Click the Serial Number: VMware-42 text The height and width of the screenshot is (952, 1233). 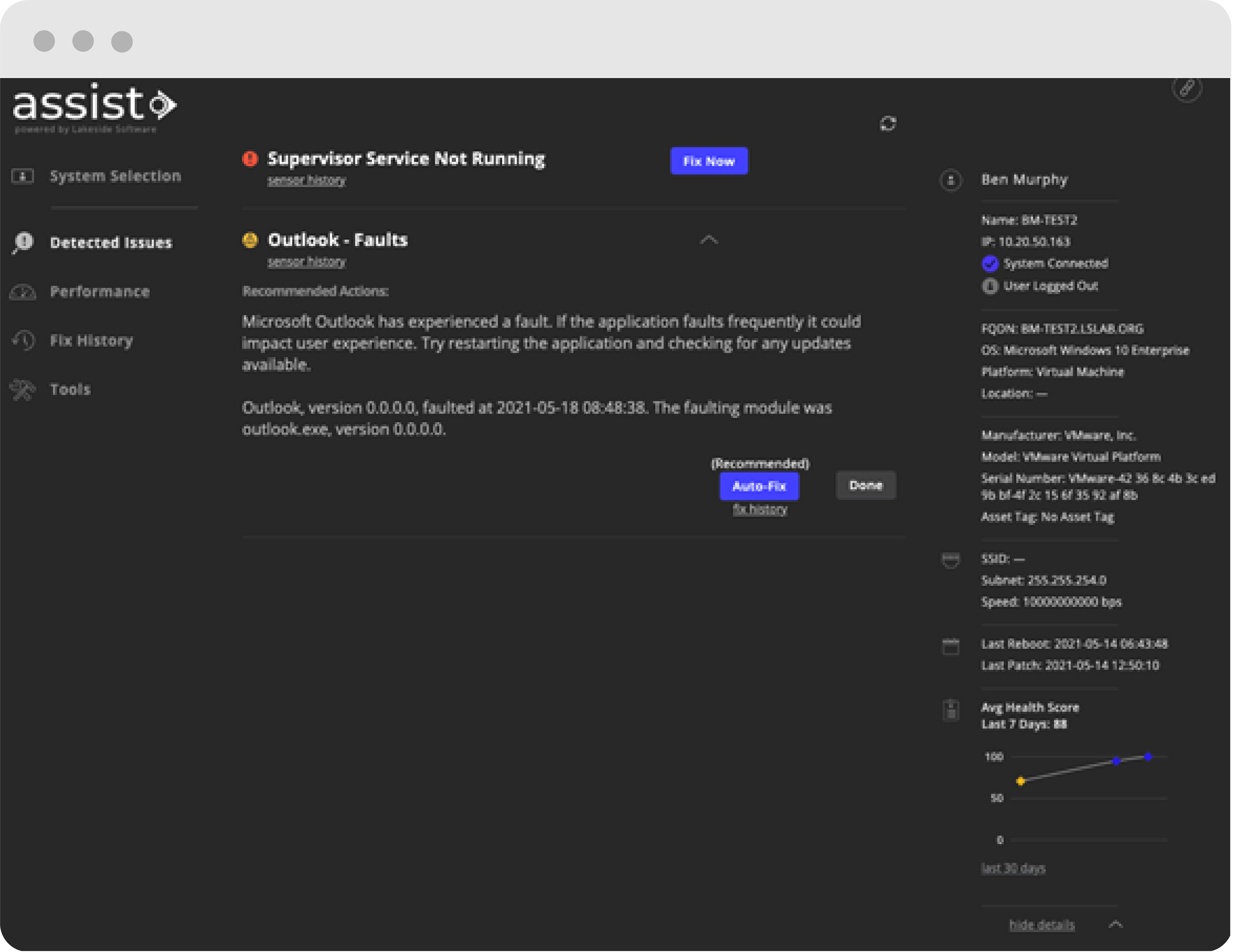pos(1098,487)
